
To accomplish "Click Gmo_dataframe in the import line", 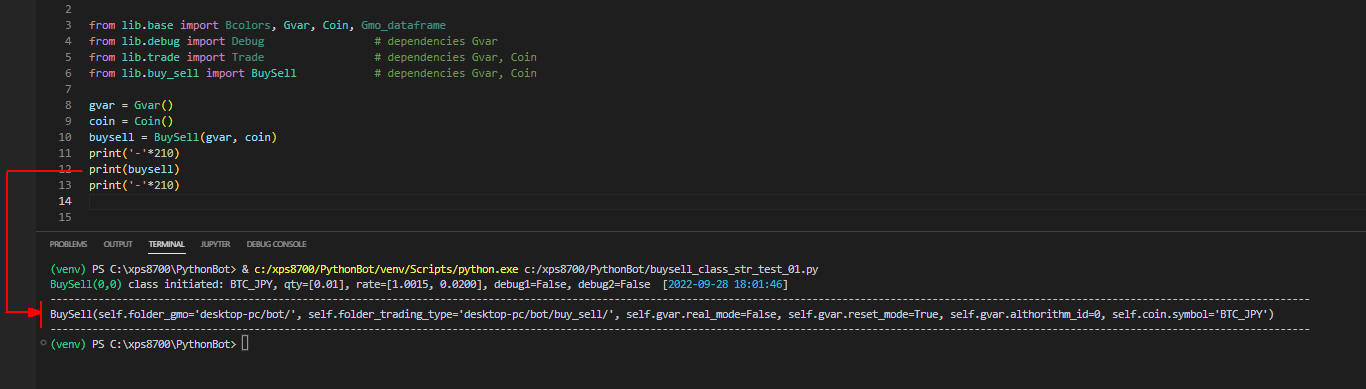I will click(x=403, y=25).
